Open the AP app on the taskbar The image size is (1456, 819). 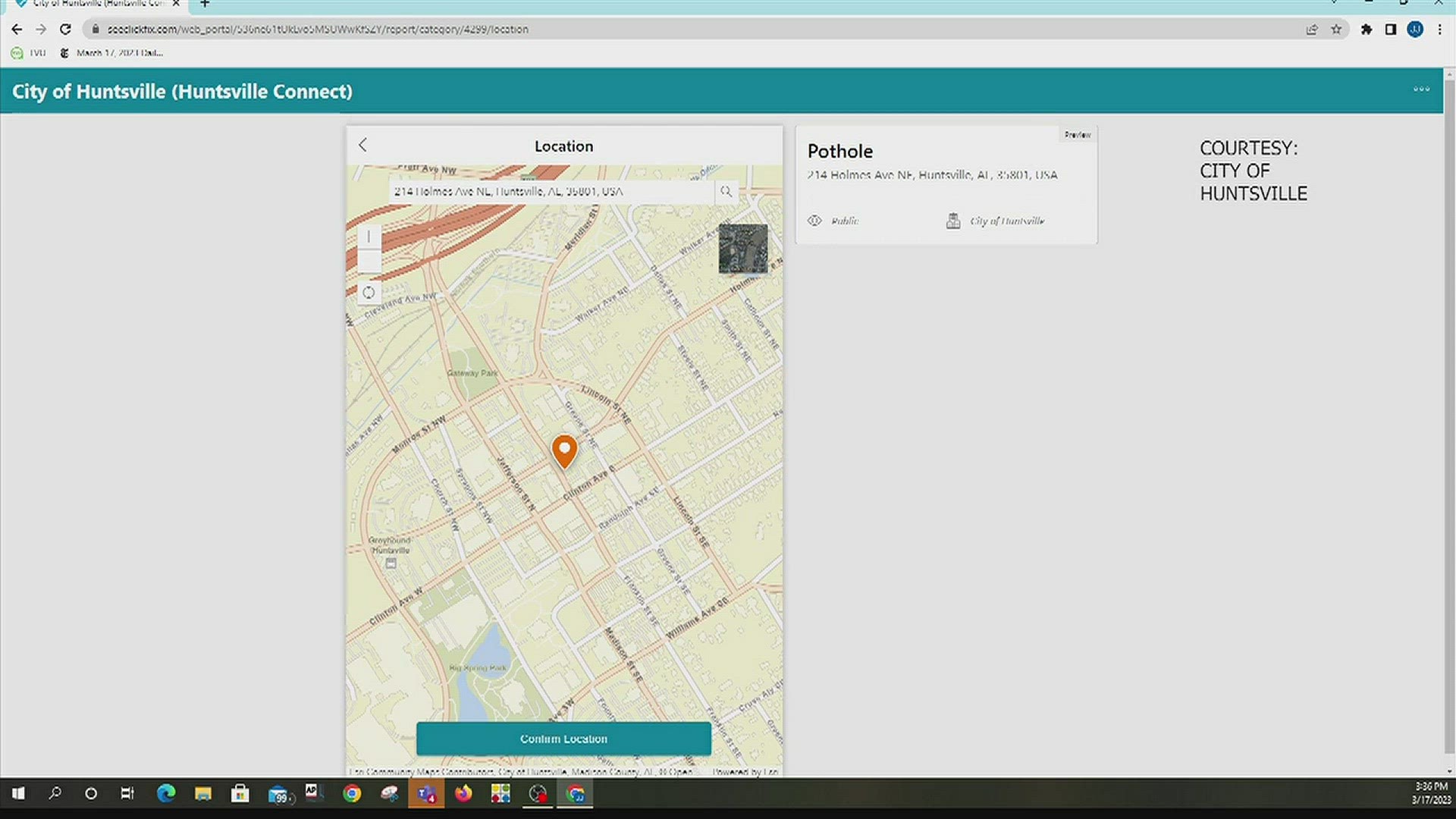coord(314,793)
